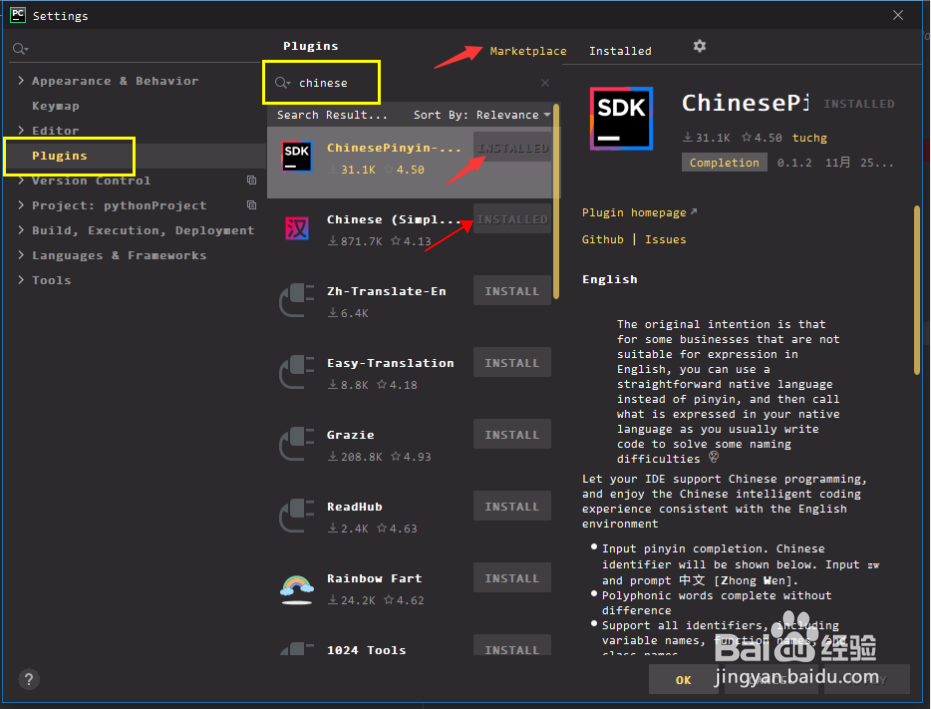The height and width of the screenshot is (709, 931).
Task: Expand the Editor settings node
Action: click(21, 130)
